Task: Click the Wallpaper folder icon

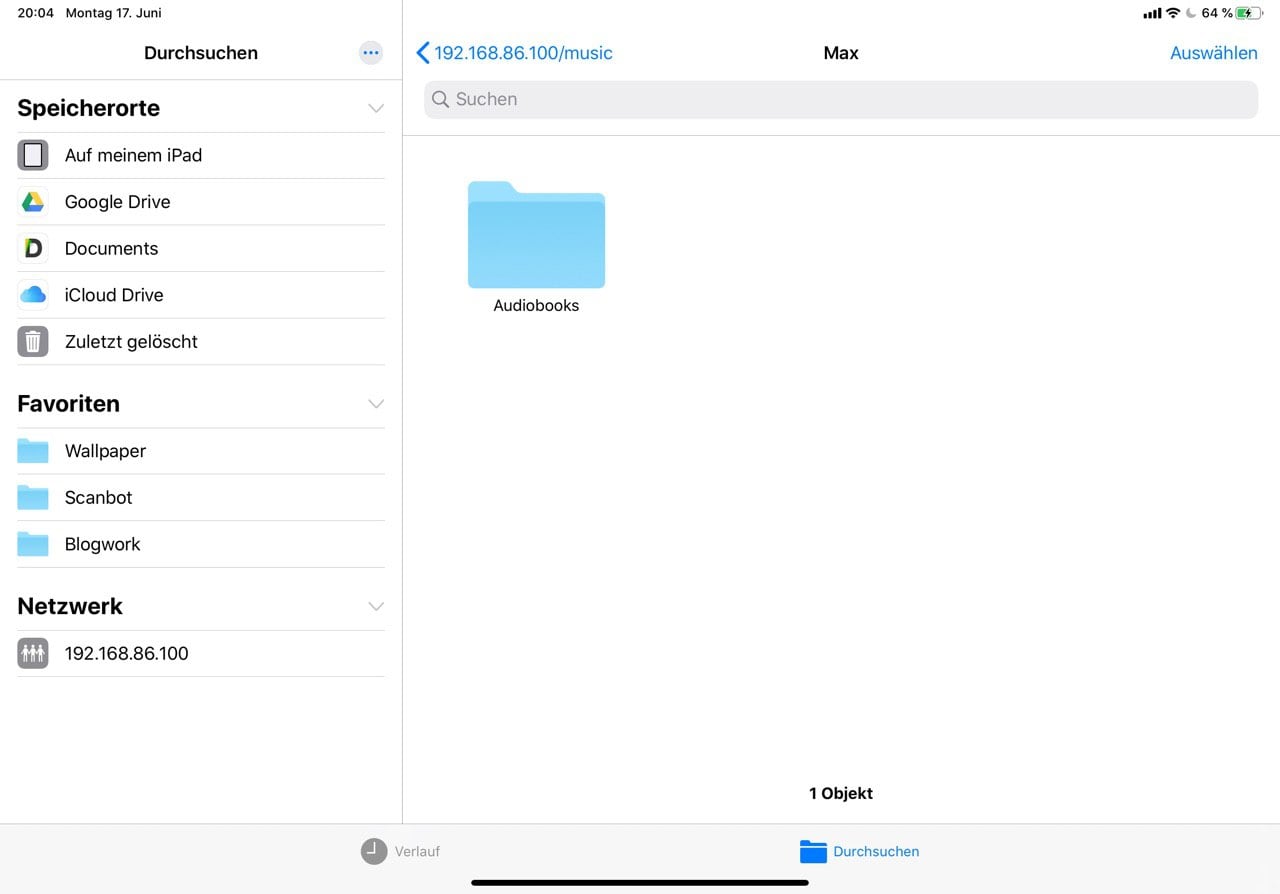Action: pyautogui.click(x=33, y=451)
